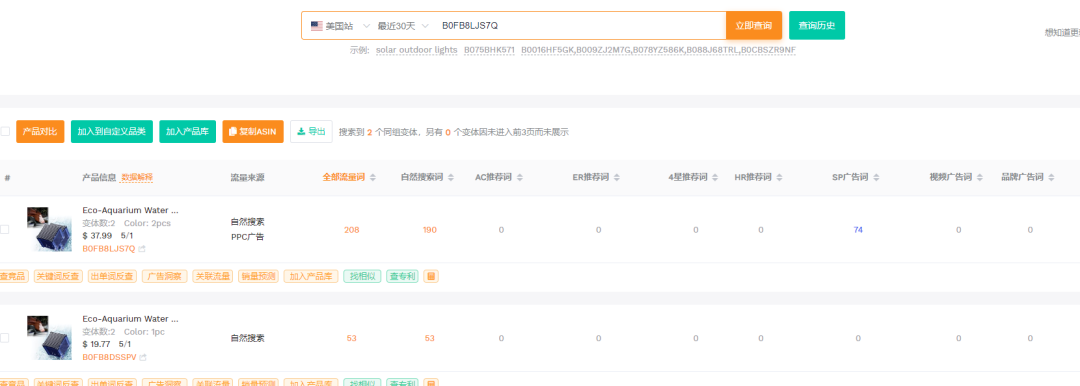Open the B0FB8DSSPV ASIN link
Image resolution: width=1080 pixels, height=386 pixels.
pos(109,358)
